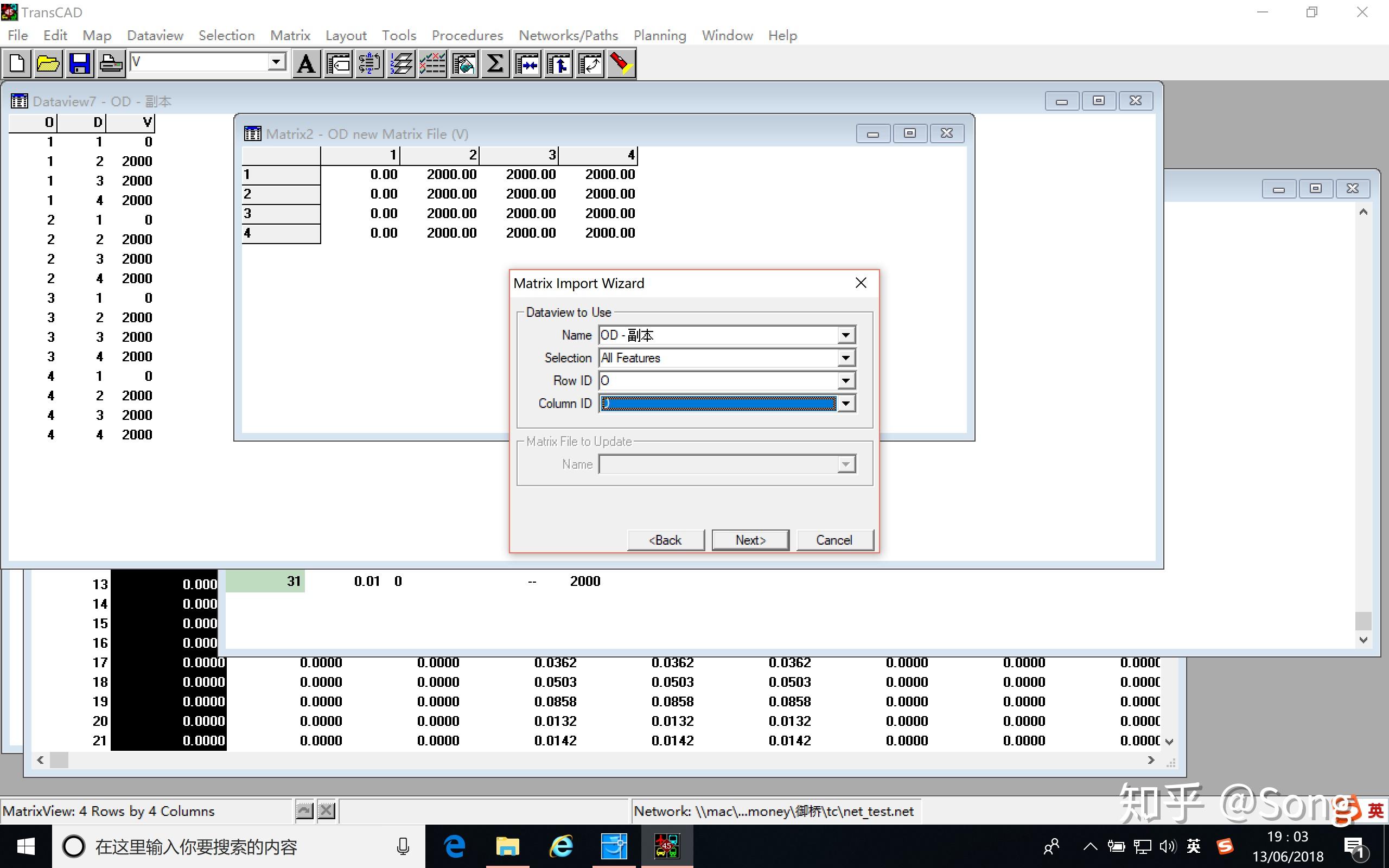Click the New file toolbar icon

pyautogui.click(x=17, y=63)
